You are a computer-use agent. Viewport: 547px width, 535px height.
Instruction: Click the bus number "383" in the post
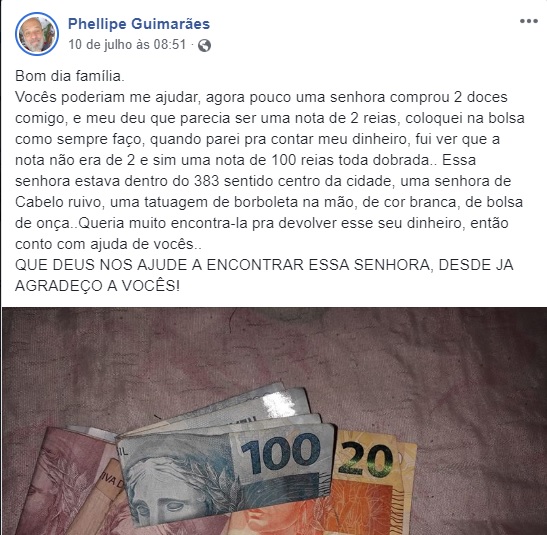coord(207,181)
